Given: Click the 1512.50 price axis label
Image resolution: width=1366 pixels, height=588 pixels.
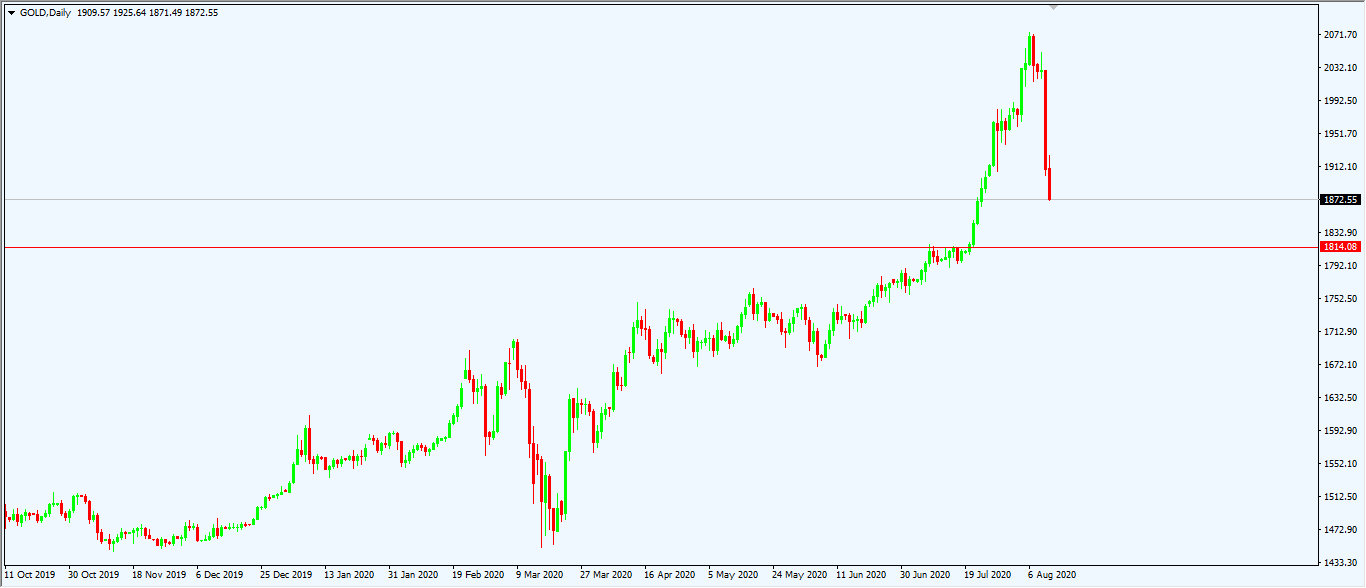Looking at the screenshot, I should pos(1340,497).
